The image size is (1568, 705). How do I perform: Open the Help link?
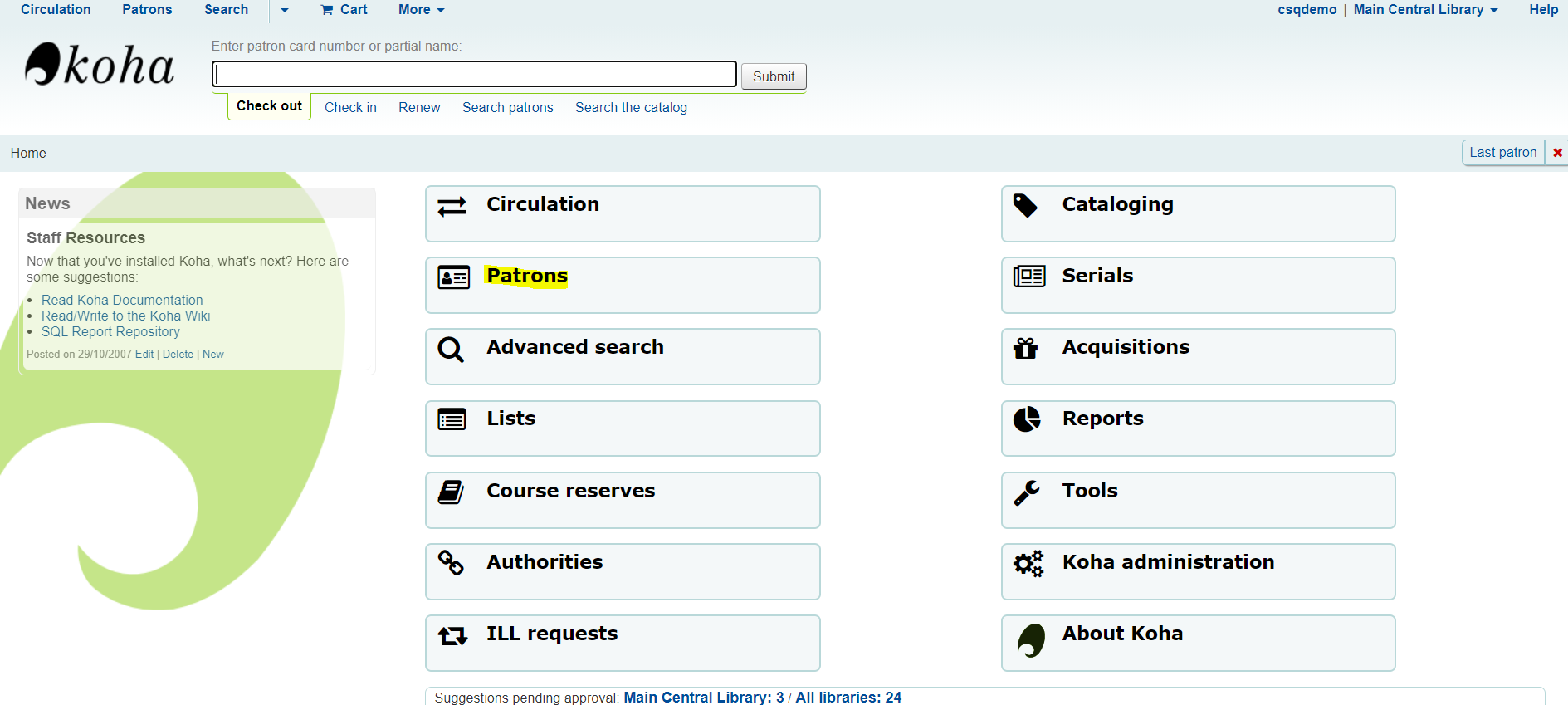pos(1543,10)
